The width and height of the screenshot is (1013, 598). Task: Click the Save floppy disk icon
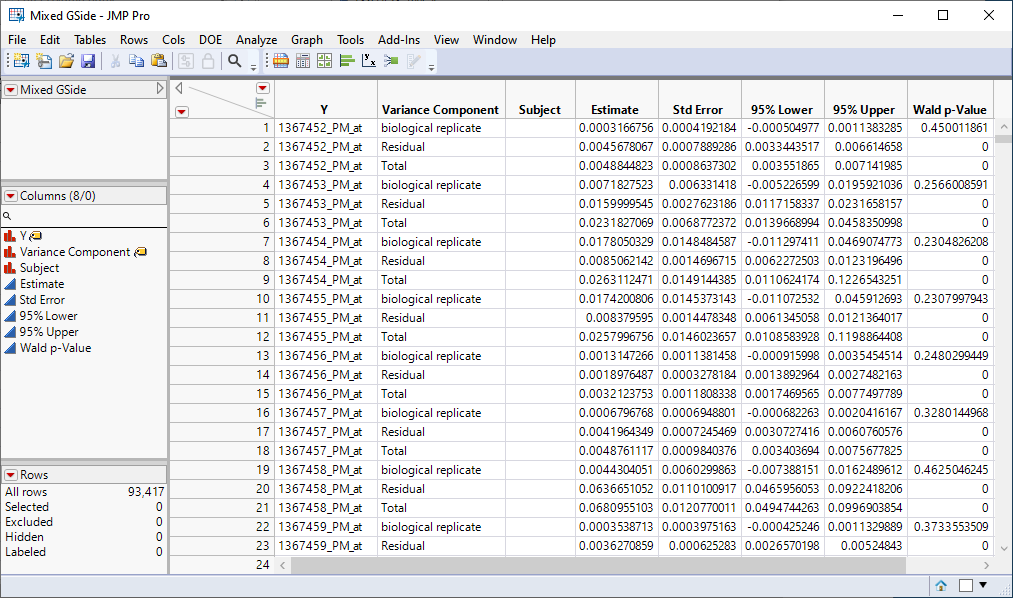pyautogui.click(x=88, y=61)
